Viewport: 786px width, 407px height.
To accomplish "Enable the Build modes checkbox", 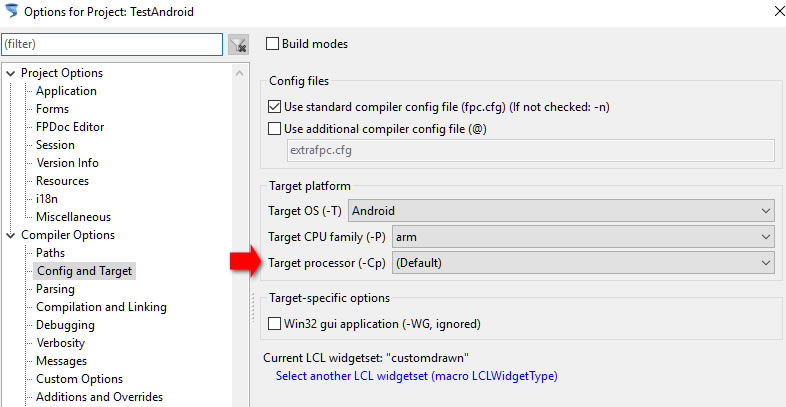I will 272,44.
